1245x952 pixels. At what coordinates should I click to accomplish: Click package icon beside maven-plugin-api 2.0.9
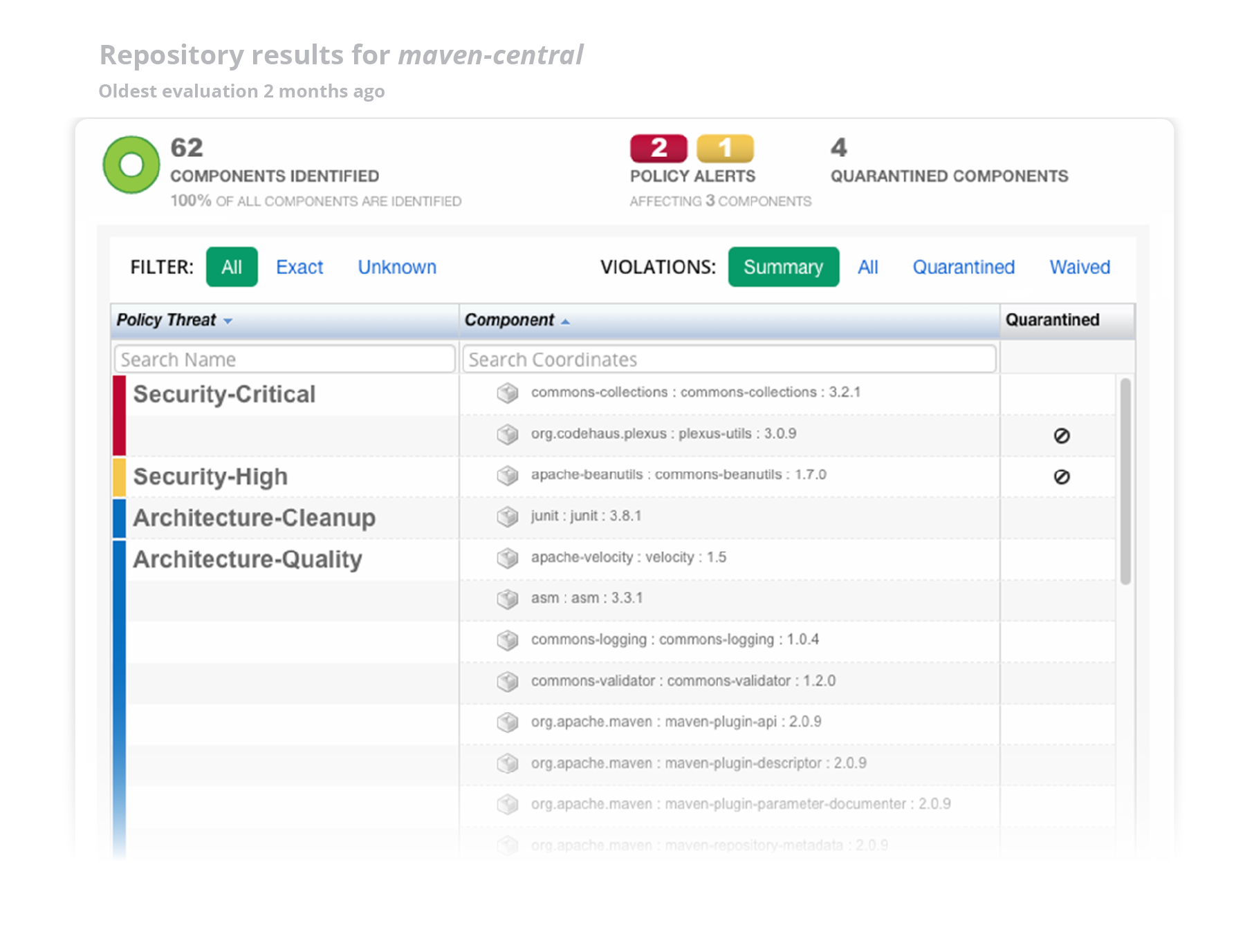tap(508, 722)
